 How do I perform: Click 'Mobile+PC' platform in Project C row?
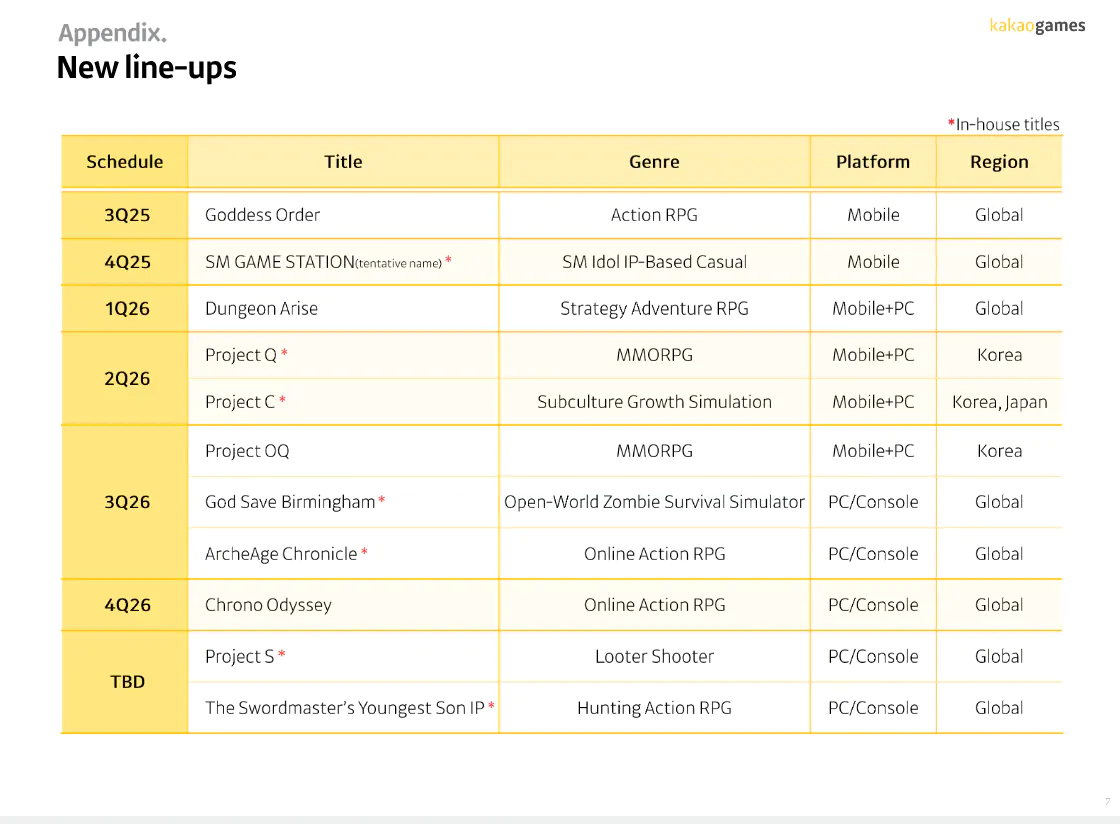(x=873, y=402)
